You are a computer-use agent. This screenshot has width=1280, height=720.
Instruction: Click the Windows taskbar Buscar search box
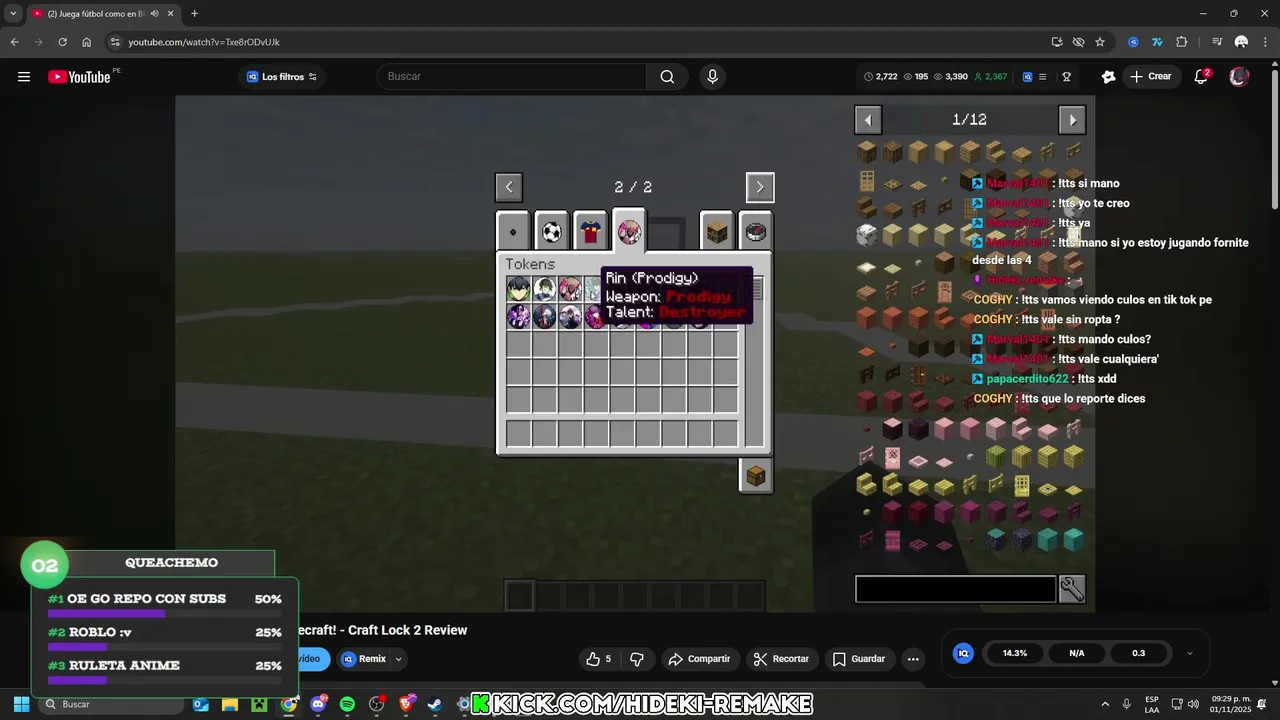coord(112,704)
